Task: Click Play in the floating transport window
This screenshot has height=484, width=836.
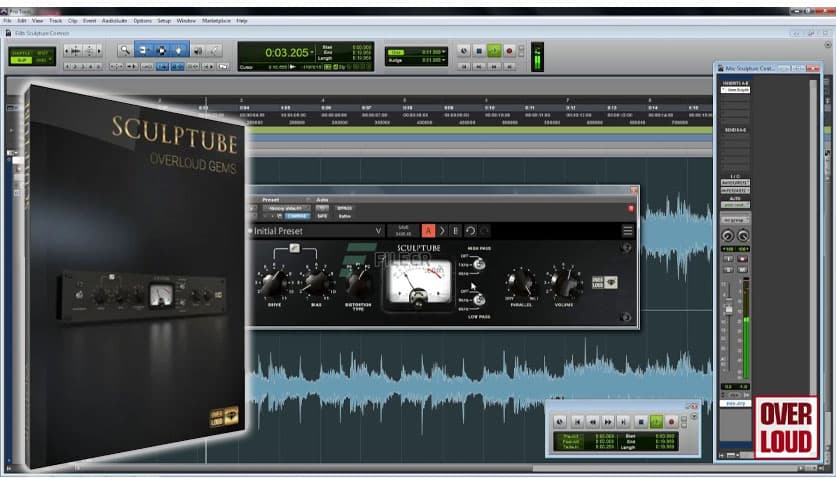Action: click(x=656, y=422)
